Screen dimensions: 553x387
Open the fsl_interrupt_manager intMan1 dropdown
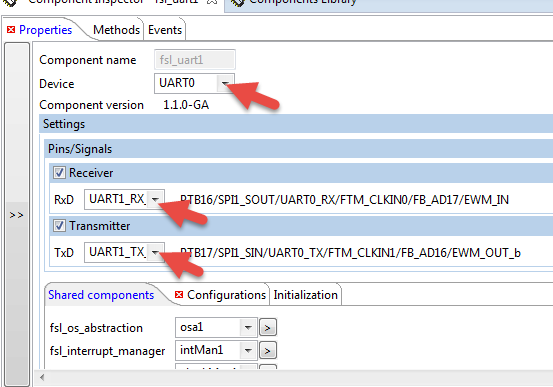tap(248, 350)
